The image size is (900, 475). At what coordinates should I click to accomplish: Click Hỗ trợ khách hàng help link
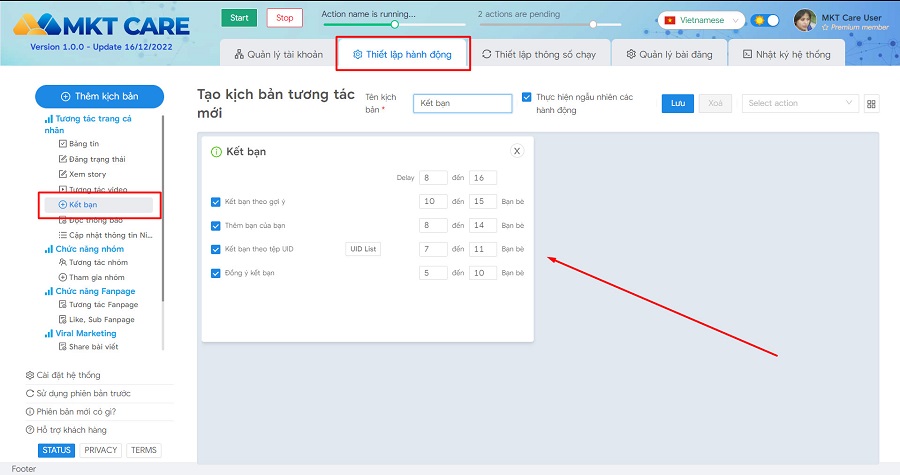[66, 429]
